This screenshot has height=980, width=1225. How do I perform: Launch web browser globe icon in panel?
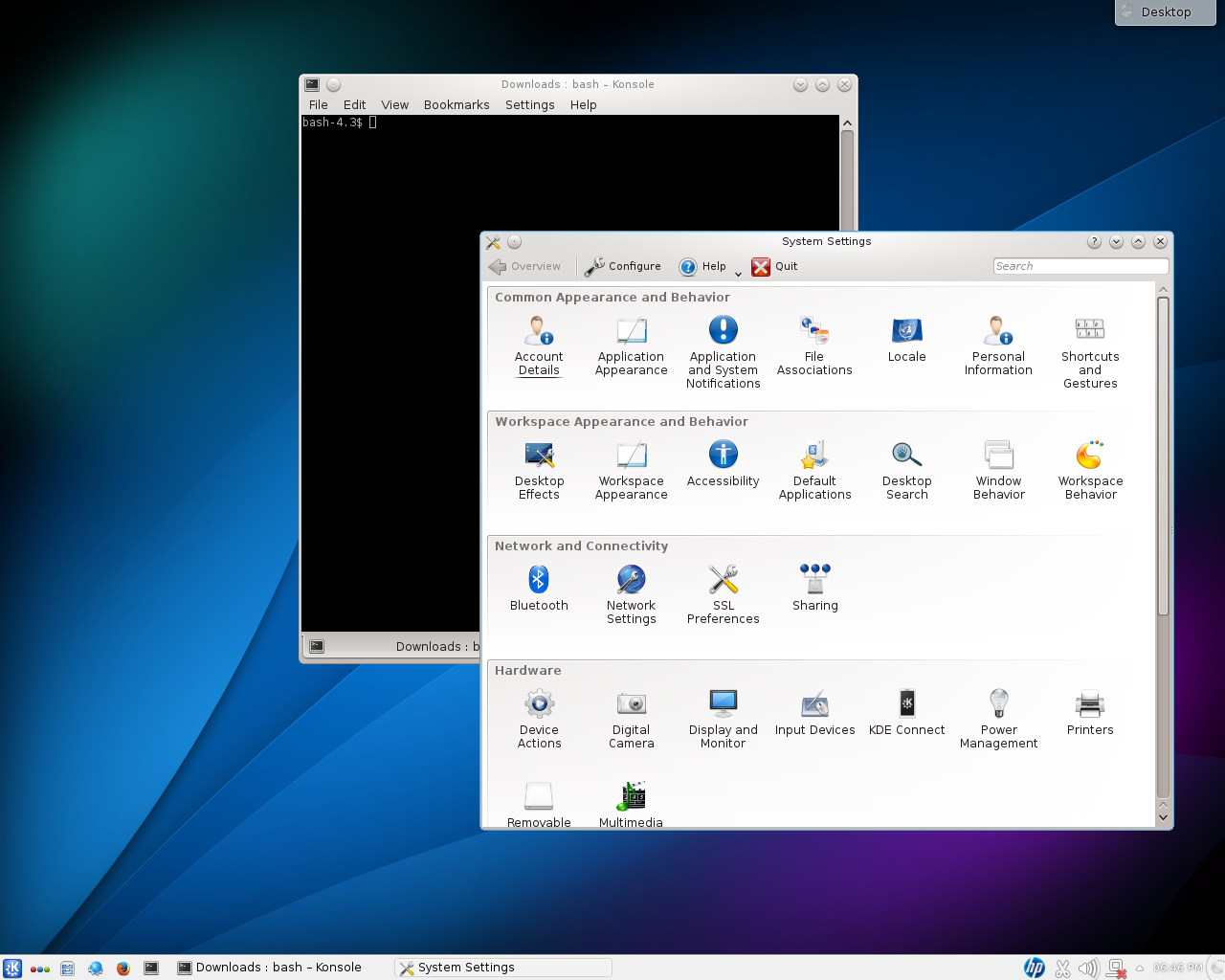(x=96, y=969)
